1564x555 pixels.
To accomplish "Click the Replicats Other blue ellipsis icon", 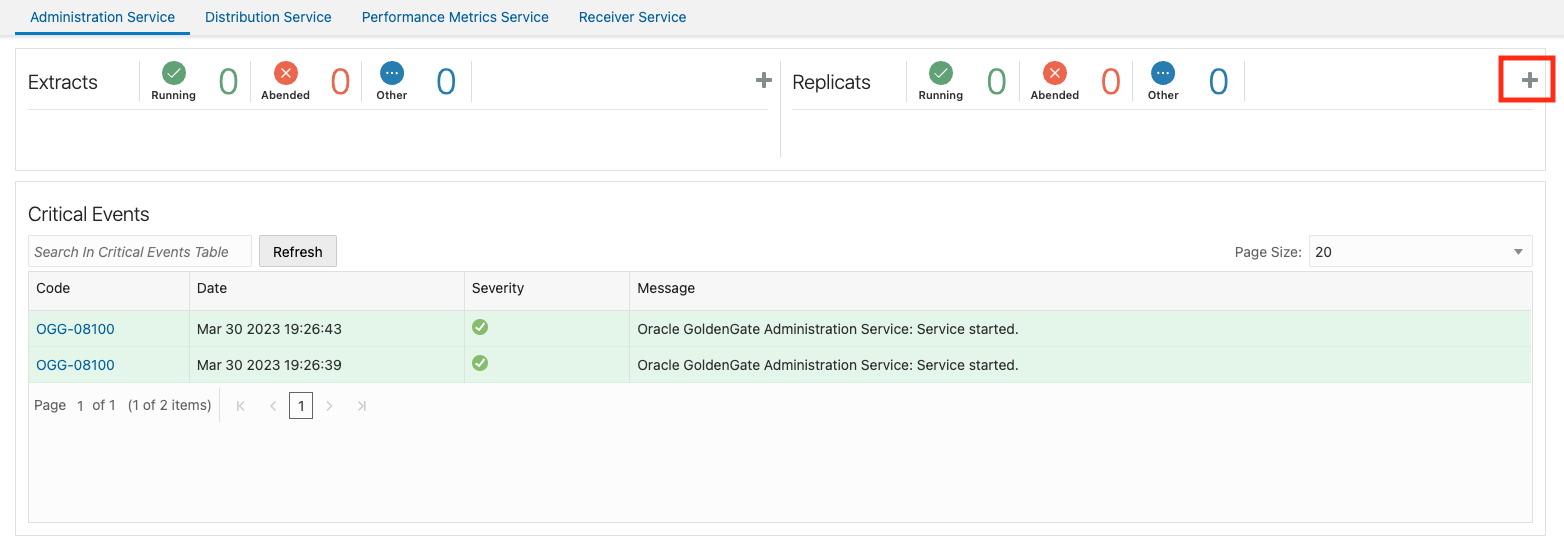I will point(1163,73).
